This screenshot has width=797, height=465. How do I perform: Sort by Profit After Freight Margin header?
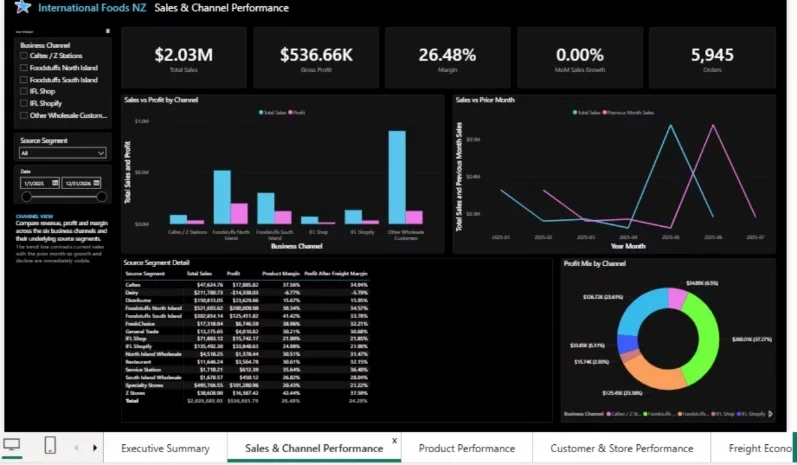(335, 274)
